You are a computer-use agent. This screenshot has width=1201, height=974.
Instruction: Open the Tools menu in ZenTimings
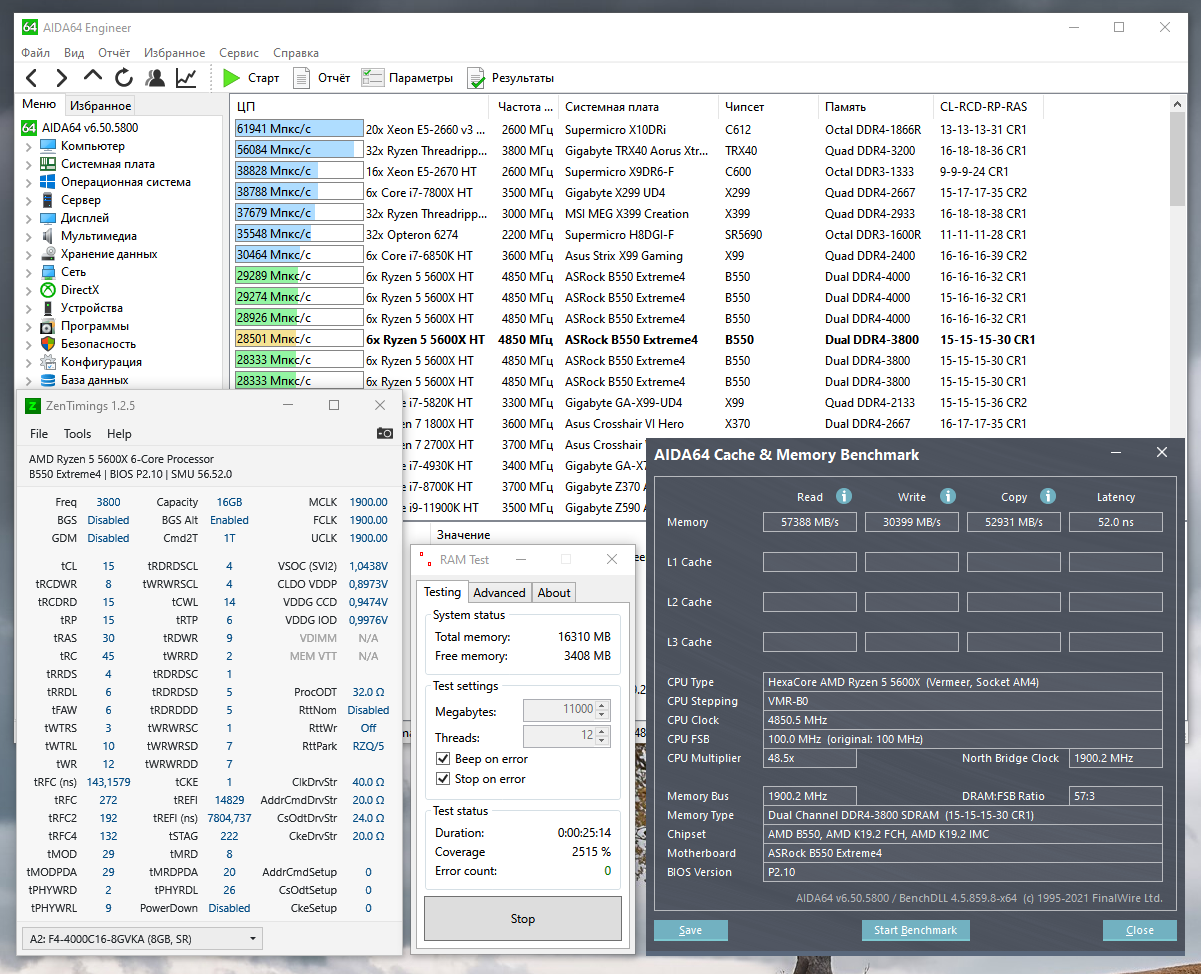pyautogui.click(x=77, y=434)
